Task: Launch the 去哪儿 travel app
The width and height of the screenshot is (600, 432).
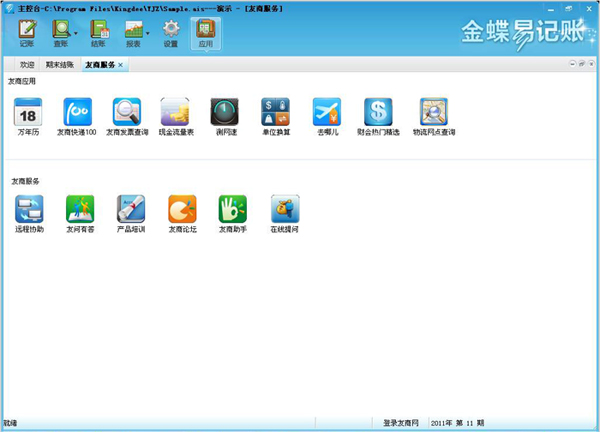Action: pos(328,117)
